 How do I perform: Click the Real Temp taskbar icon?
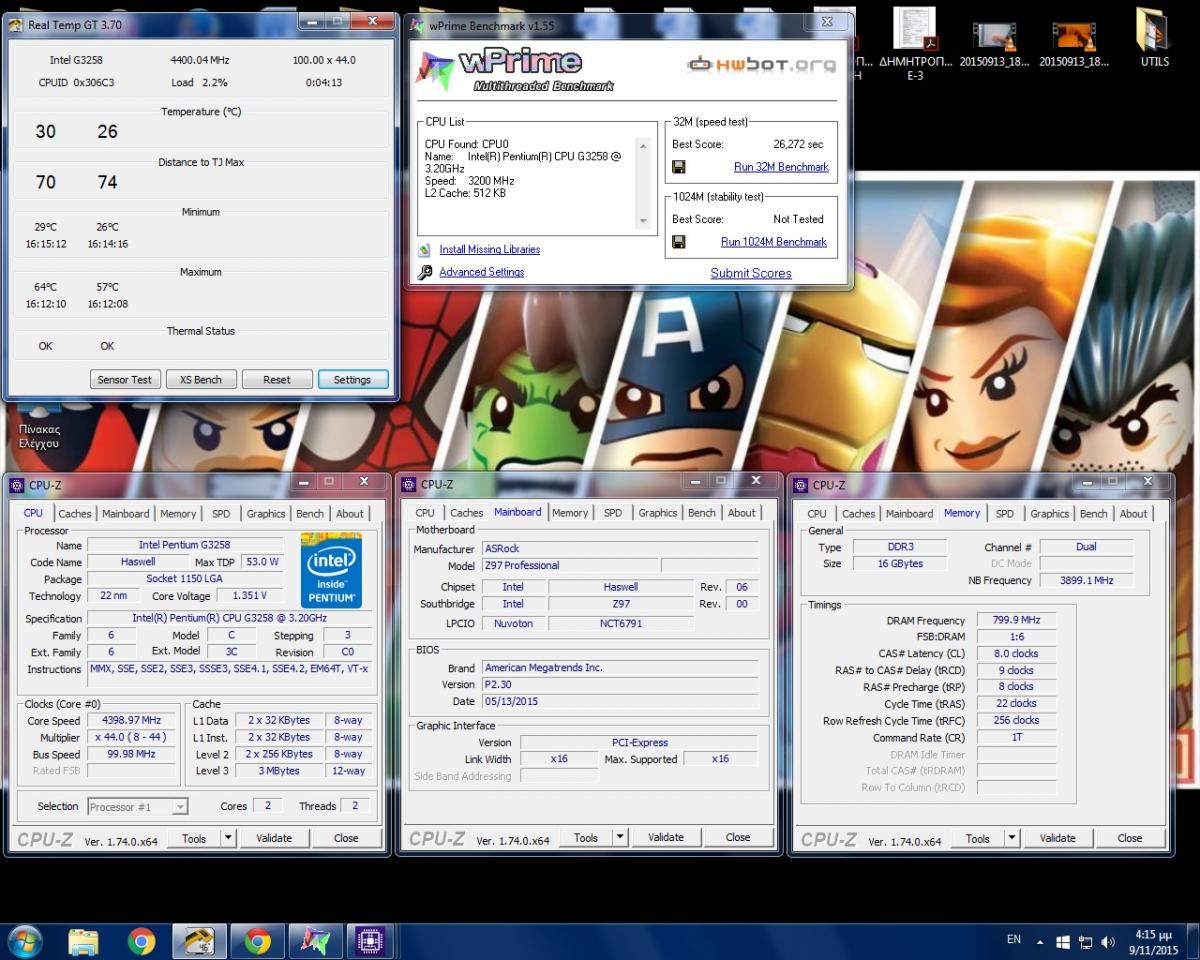[199, 941]
